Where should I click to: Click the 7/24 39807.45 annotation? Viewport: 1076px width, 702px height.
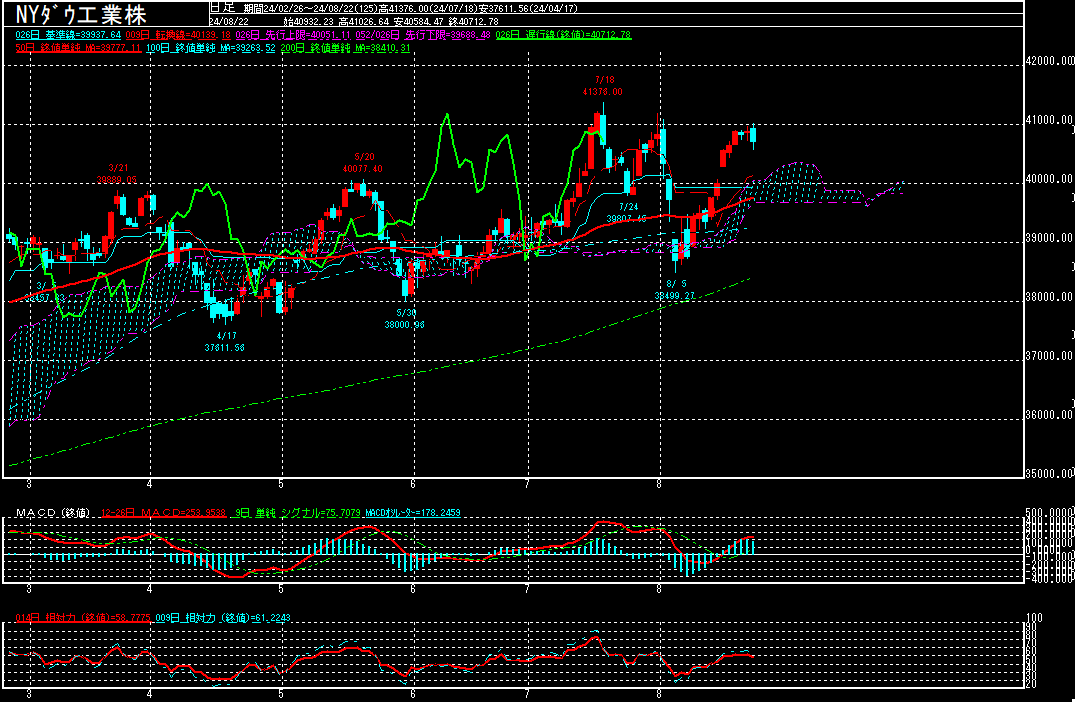click(627, 213)
